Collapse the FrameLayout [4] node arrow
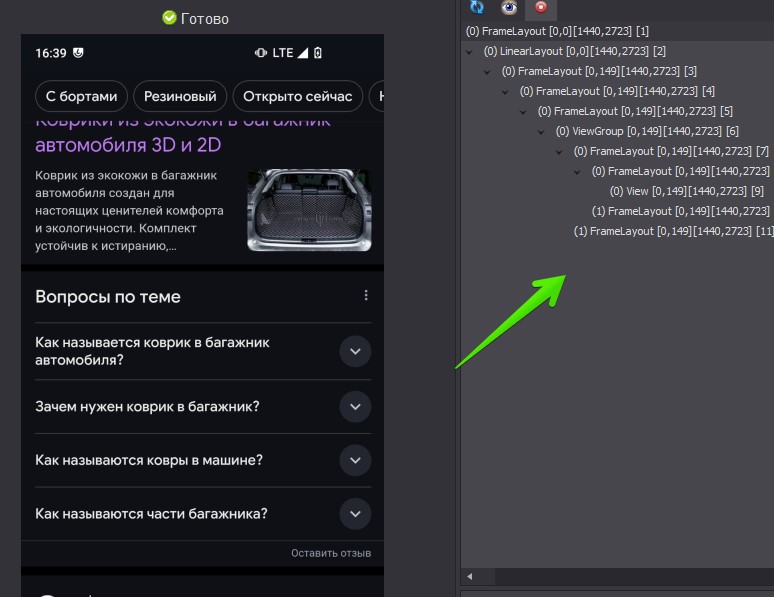This screenshot has height=597, width=774. pyautogui.click(x=505, y=92)
